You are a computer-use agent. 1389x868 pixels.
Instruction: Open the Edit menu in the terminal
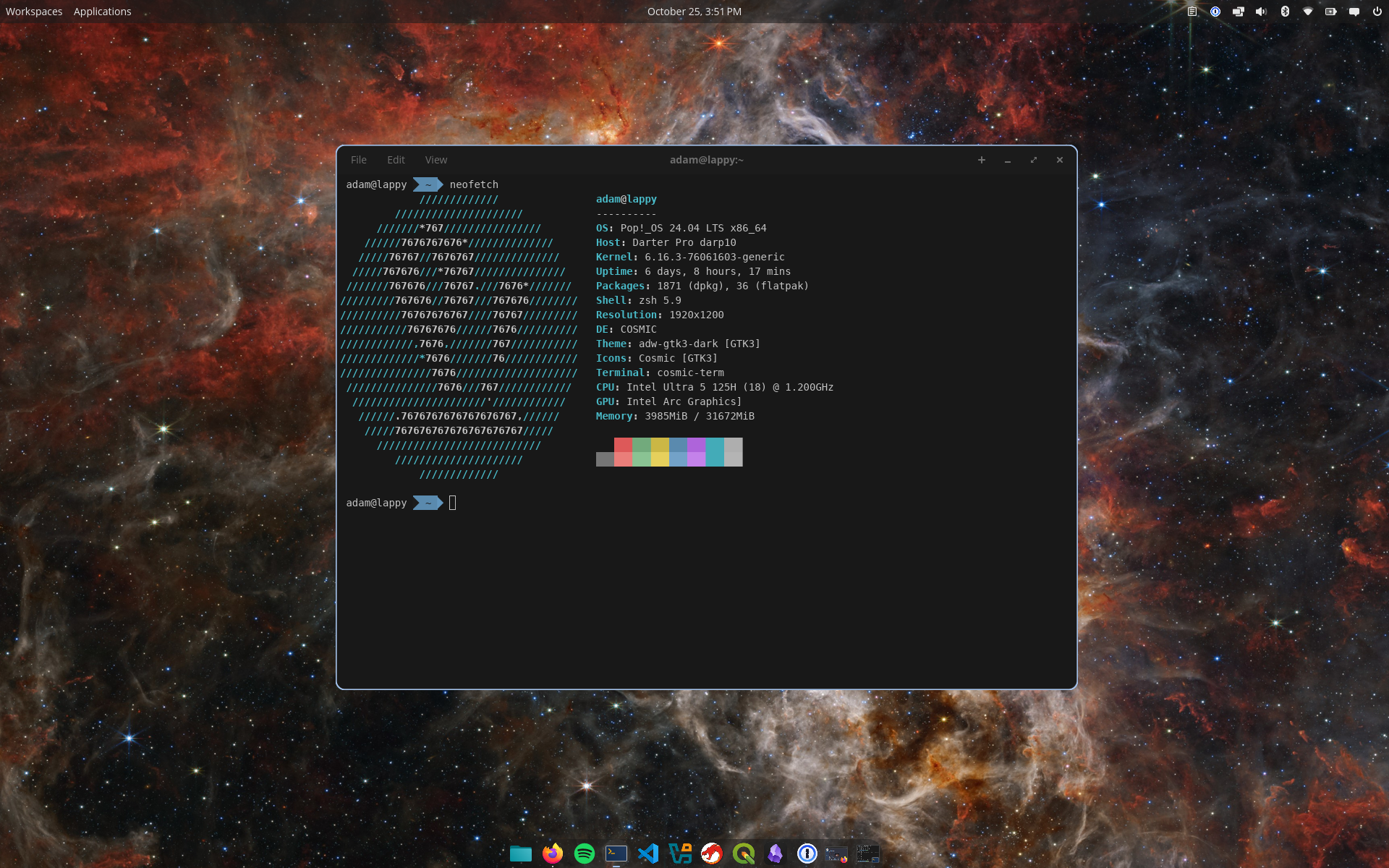pyautogui.click(x=395, y=160)
